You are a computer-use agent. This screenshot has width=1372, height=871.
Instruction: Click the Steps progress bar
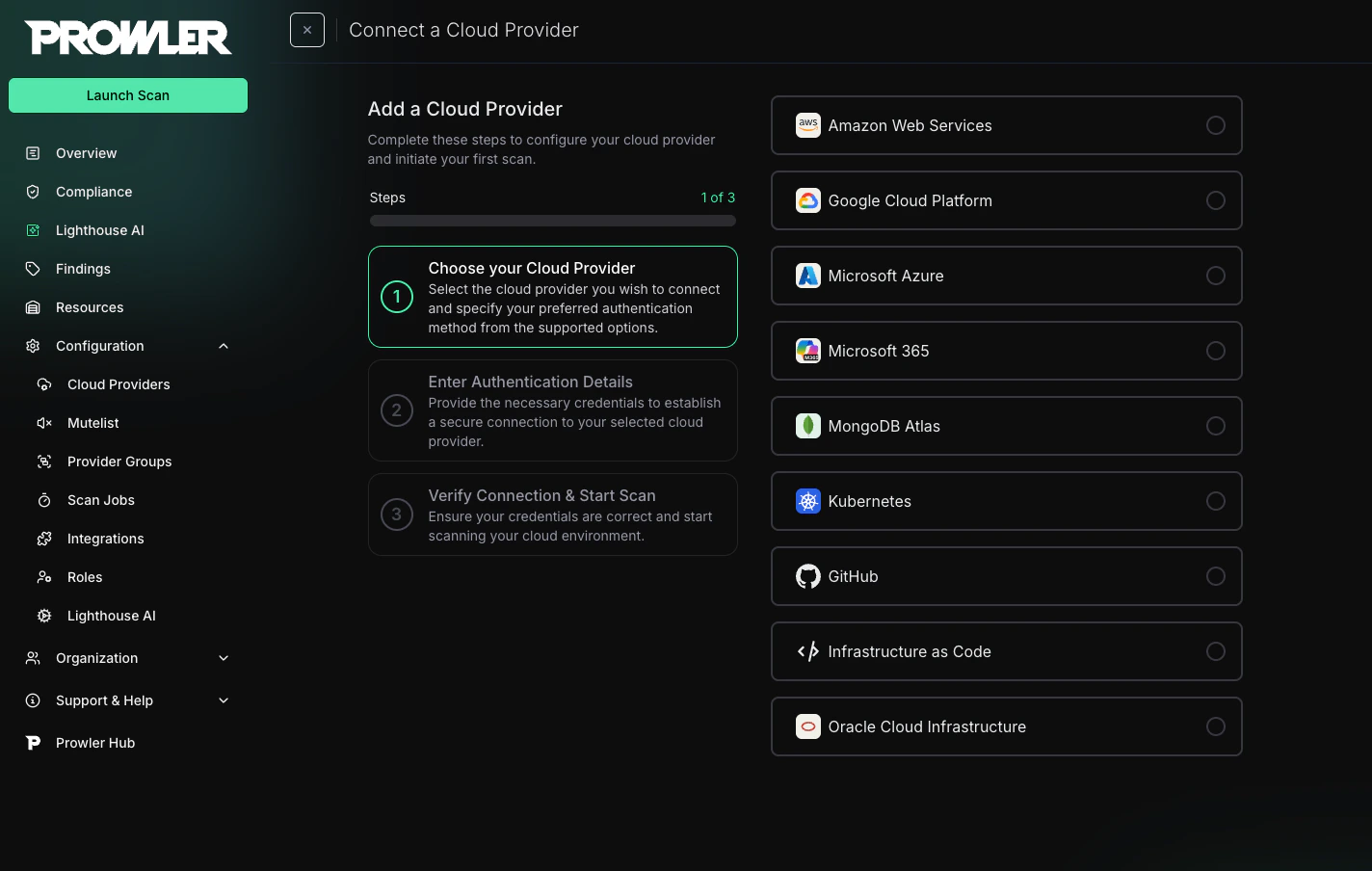click(x=552, y=221)
